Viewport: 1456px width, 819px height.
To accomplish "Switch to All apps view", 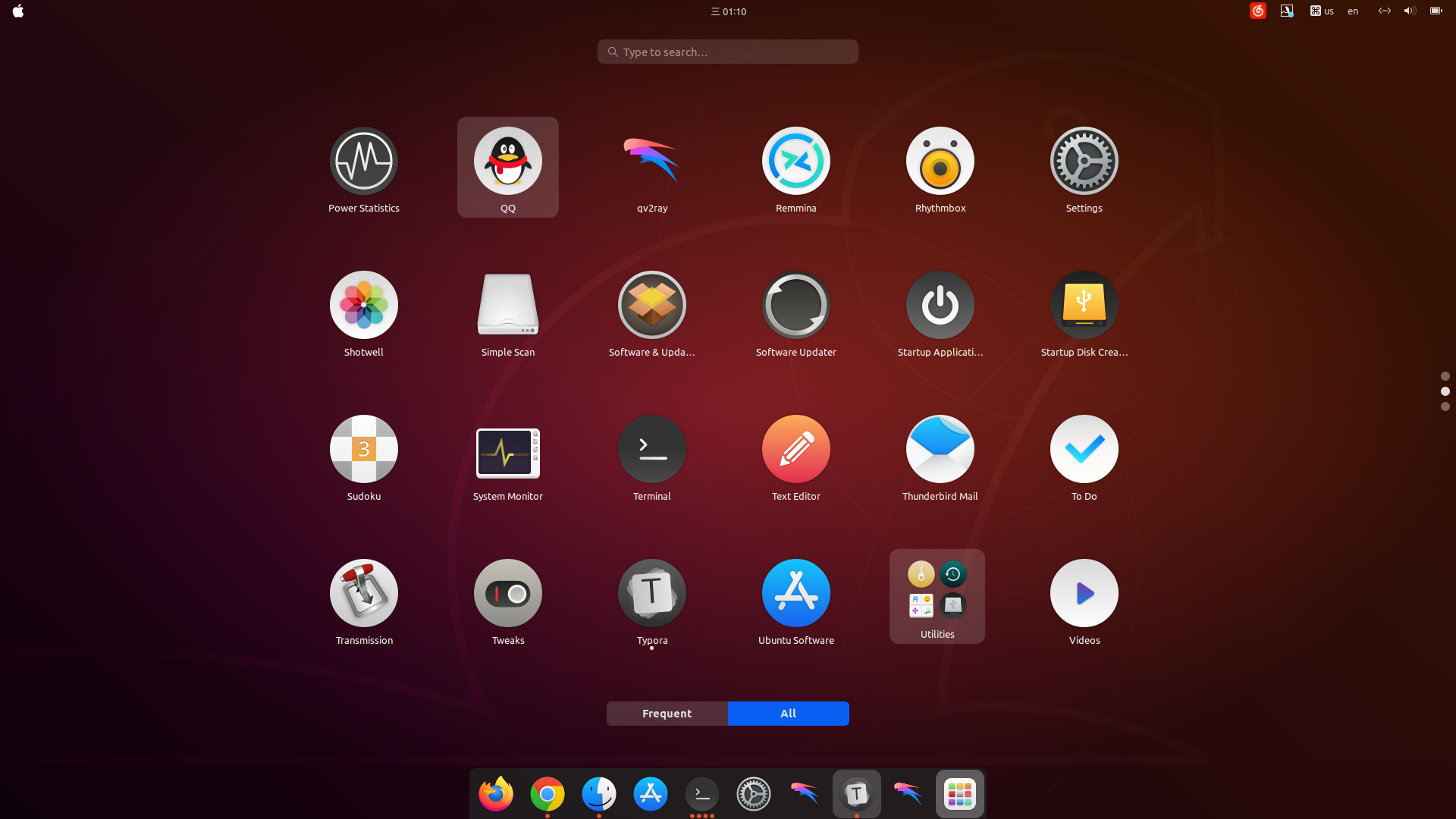I will pos(789,713).
